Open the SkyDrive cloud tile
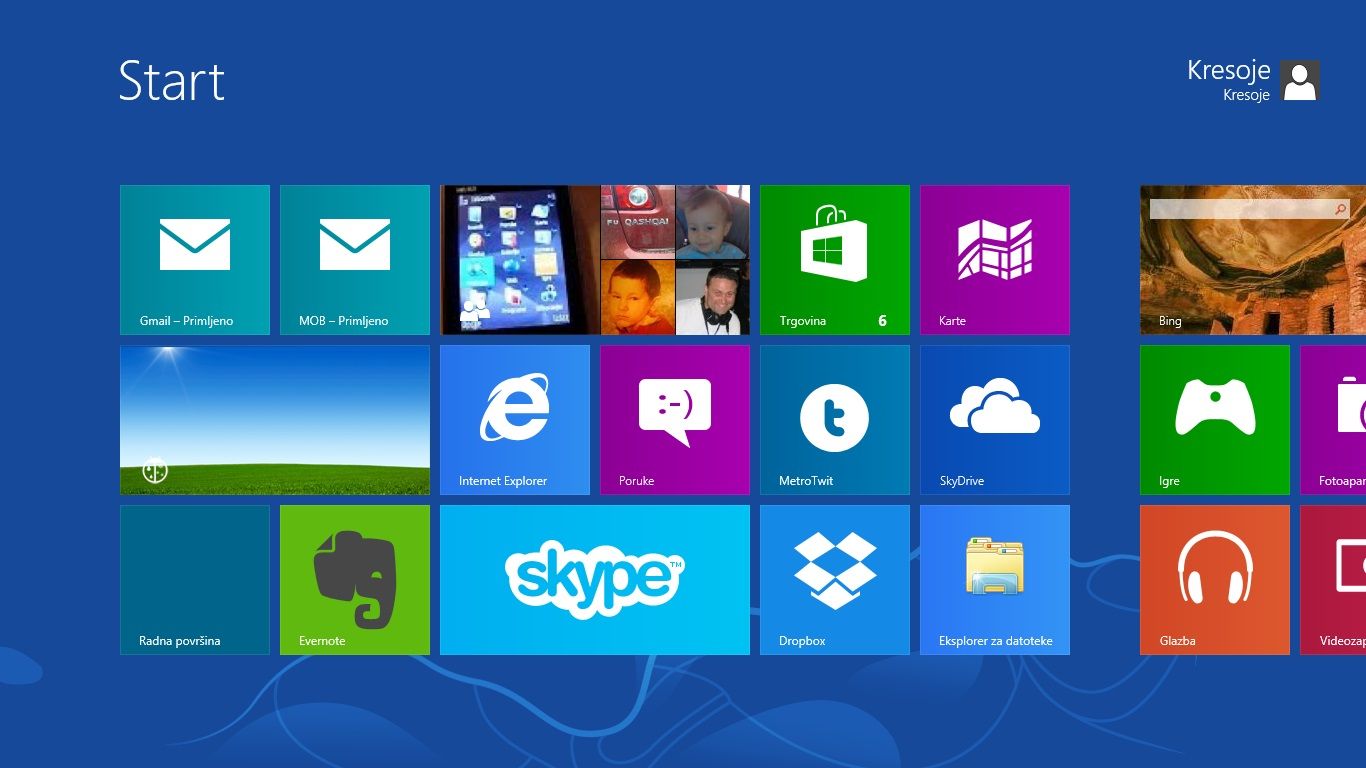The width and height of the screenshot is (1366, 768). click(x=995, y=420)
